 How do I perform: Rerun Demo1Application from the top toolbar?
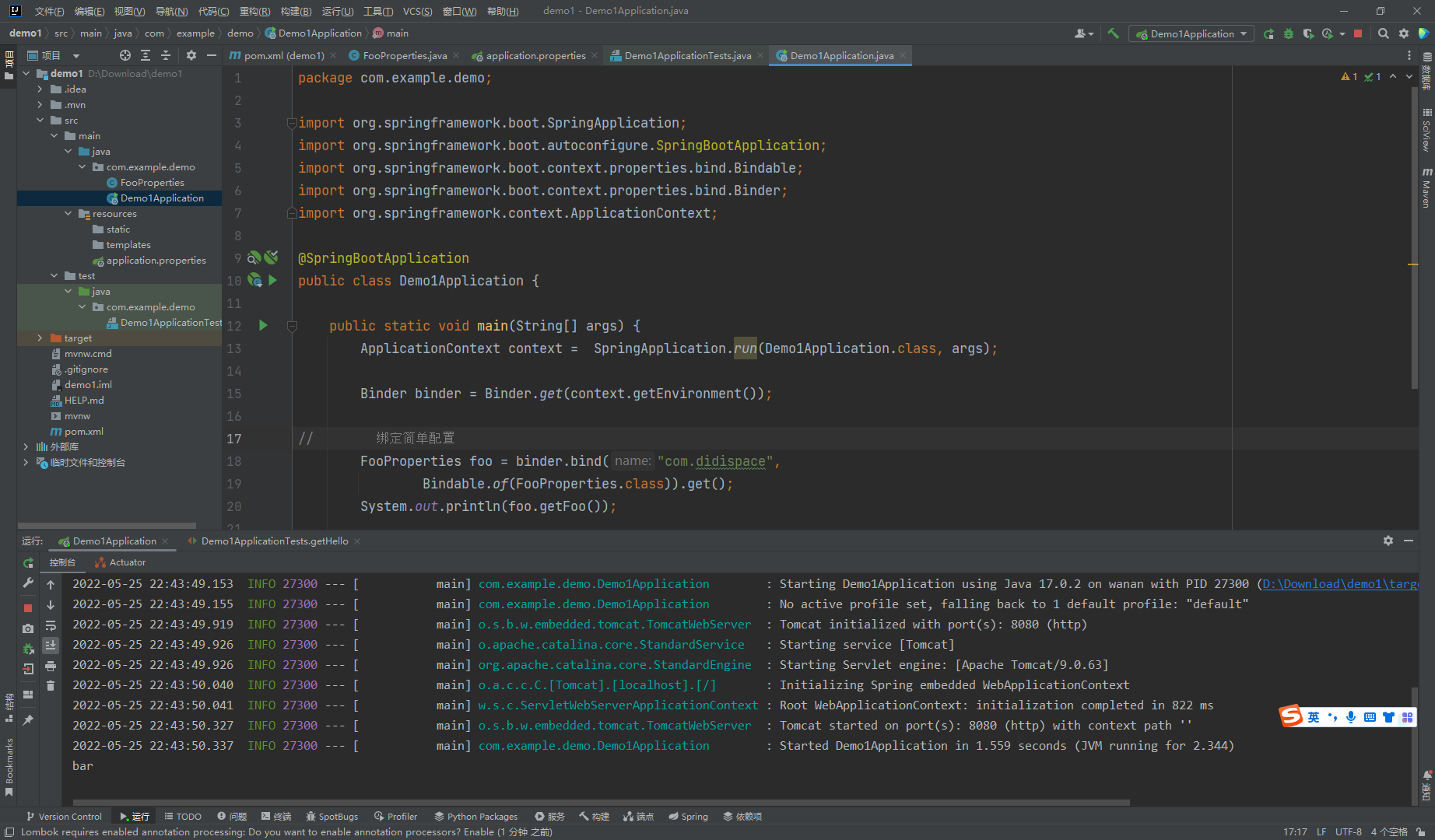click(1269, 33)
